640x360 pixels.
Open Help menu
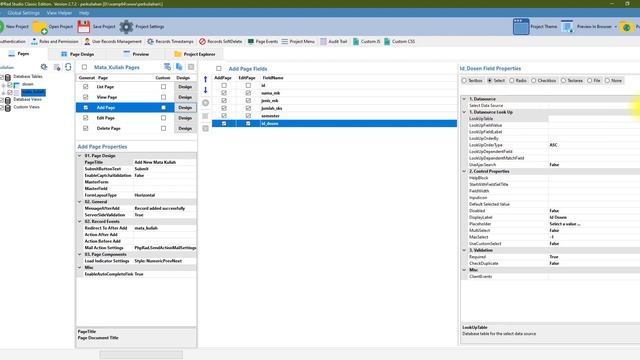(84, 13)
